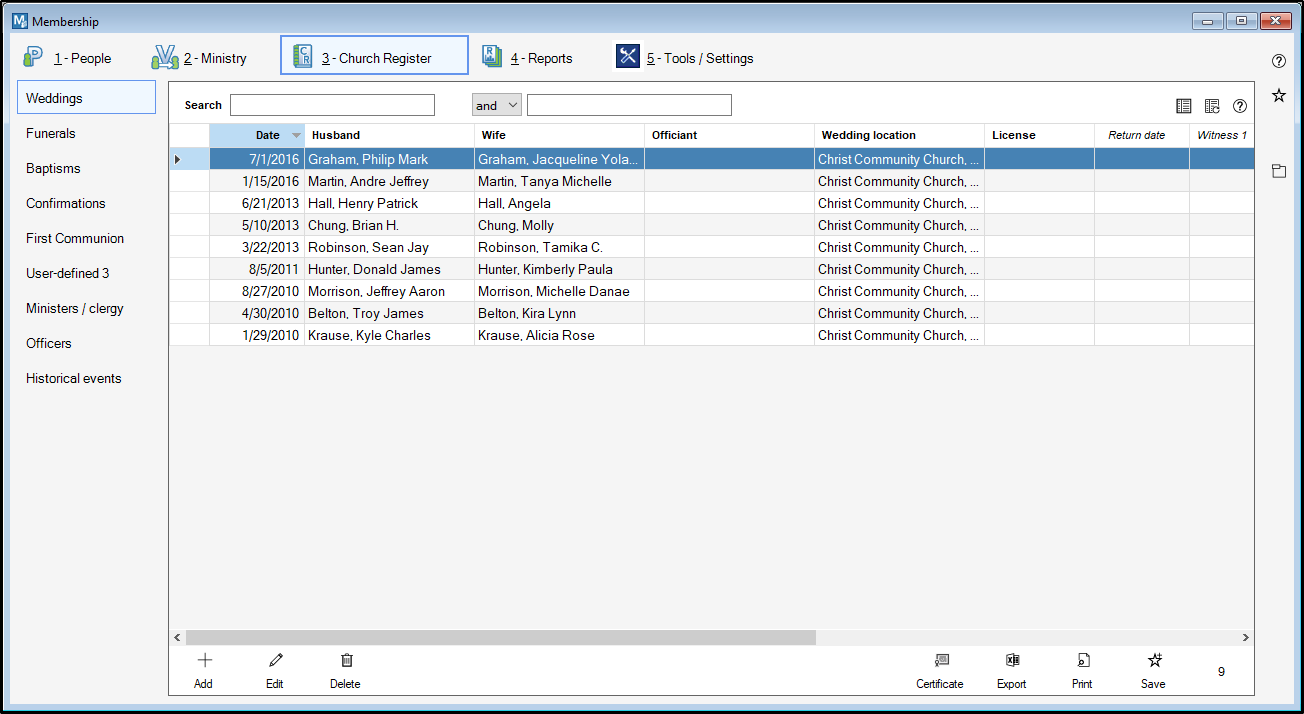
Task: Click the first Search text field
Action: pyautogui.click(x=332, y=105)
